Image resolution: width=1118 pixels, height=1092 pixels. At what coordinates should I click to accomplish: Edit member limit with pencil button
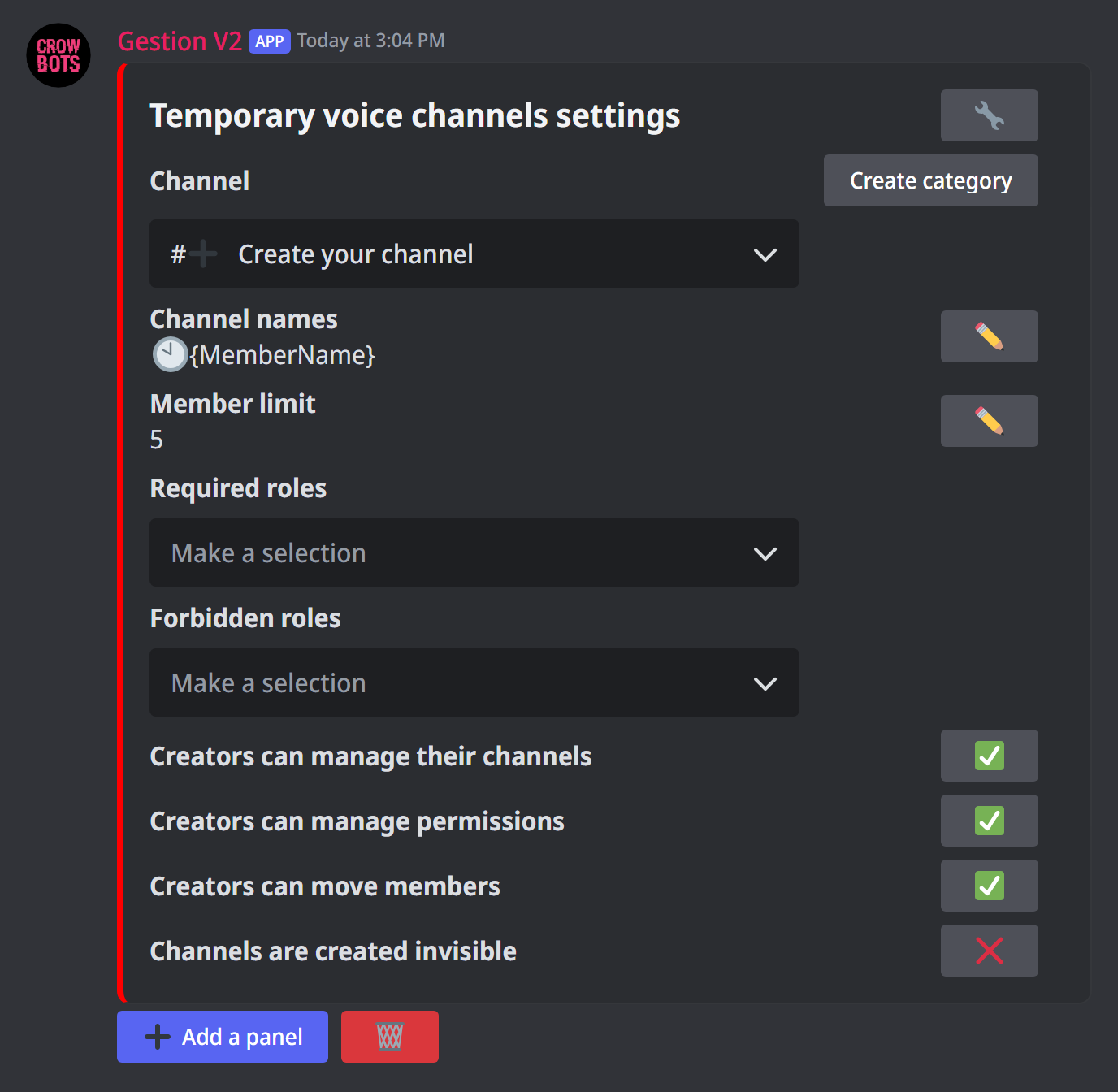point(989,421)
